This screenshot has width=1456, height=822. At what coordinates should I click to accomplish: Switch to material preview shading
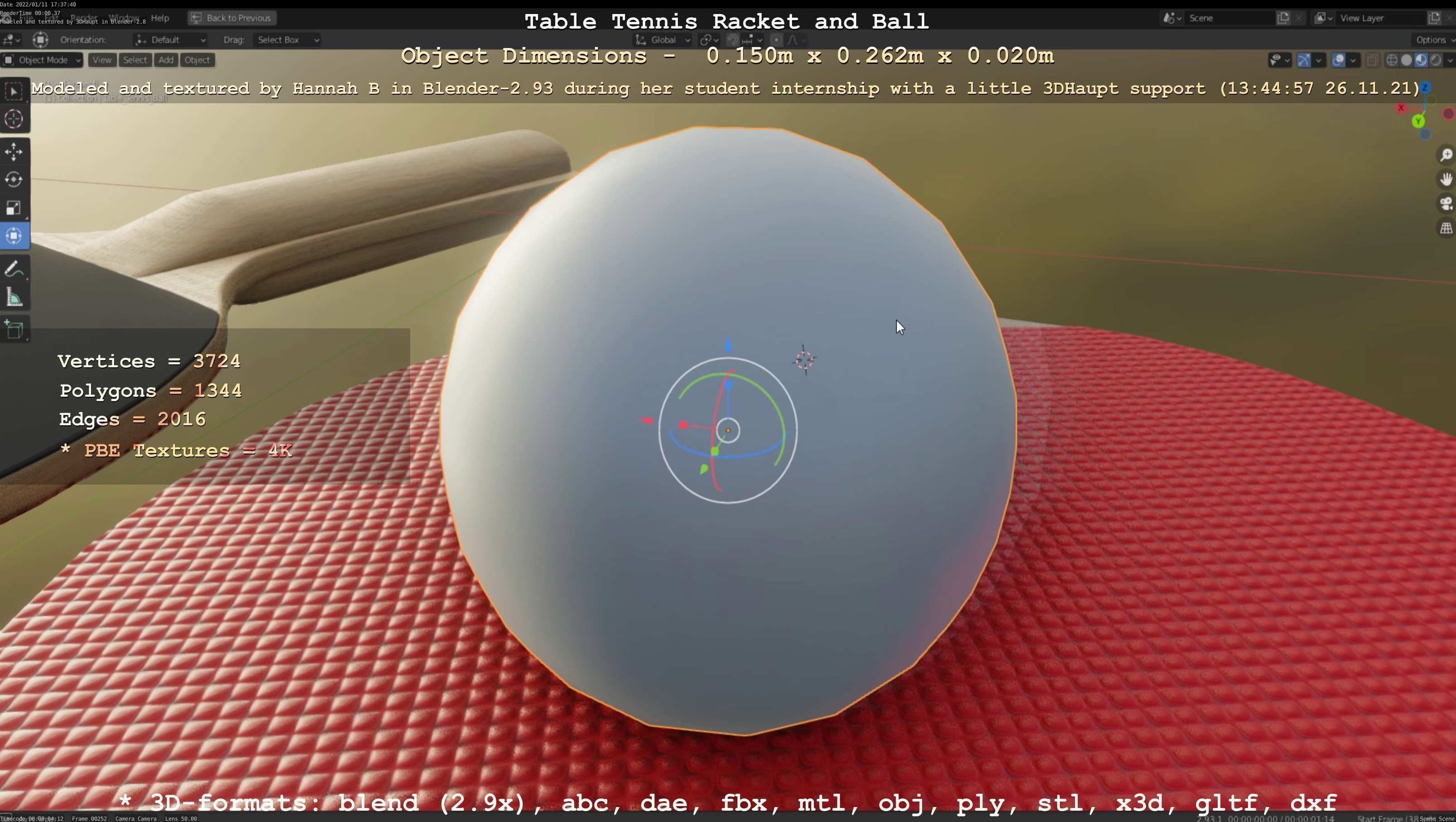(x=1421, y=60)
